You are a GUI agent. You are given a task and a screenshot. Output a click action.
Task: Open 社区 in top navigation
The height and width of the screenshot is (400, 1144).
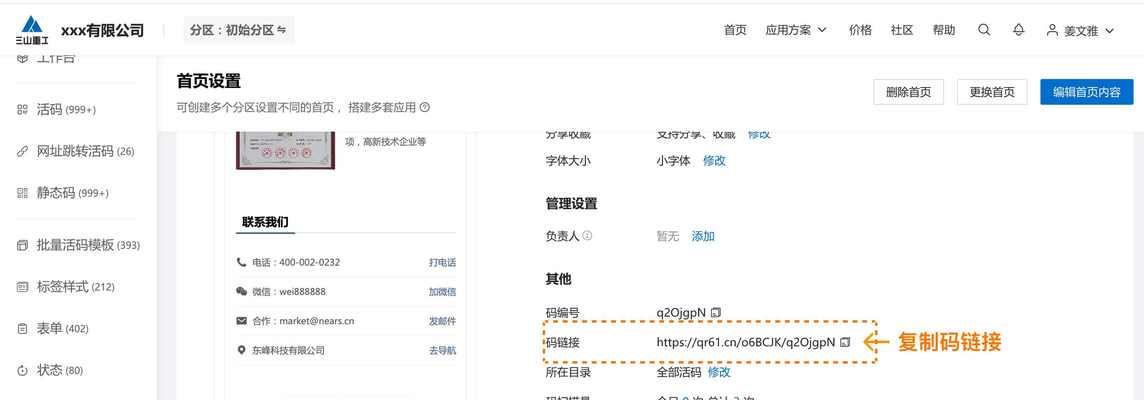[902, 30]
